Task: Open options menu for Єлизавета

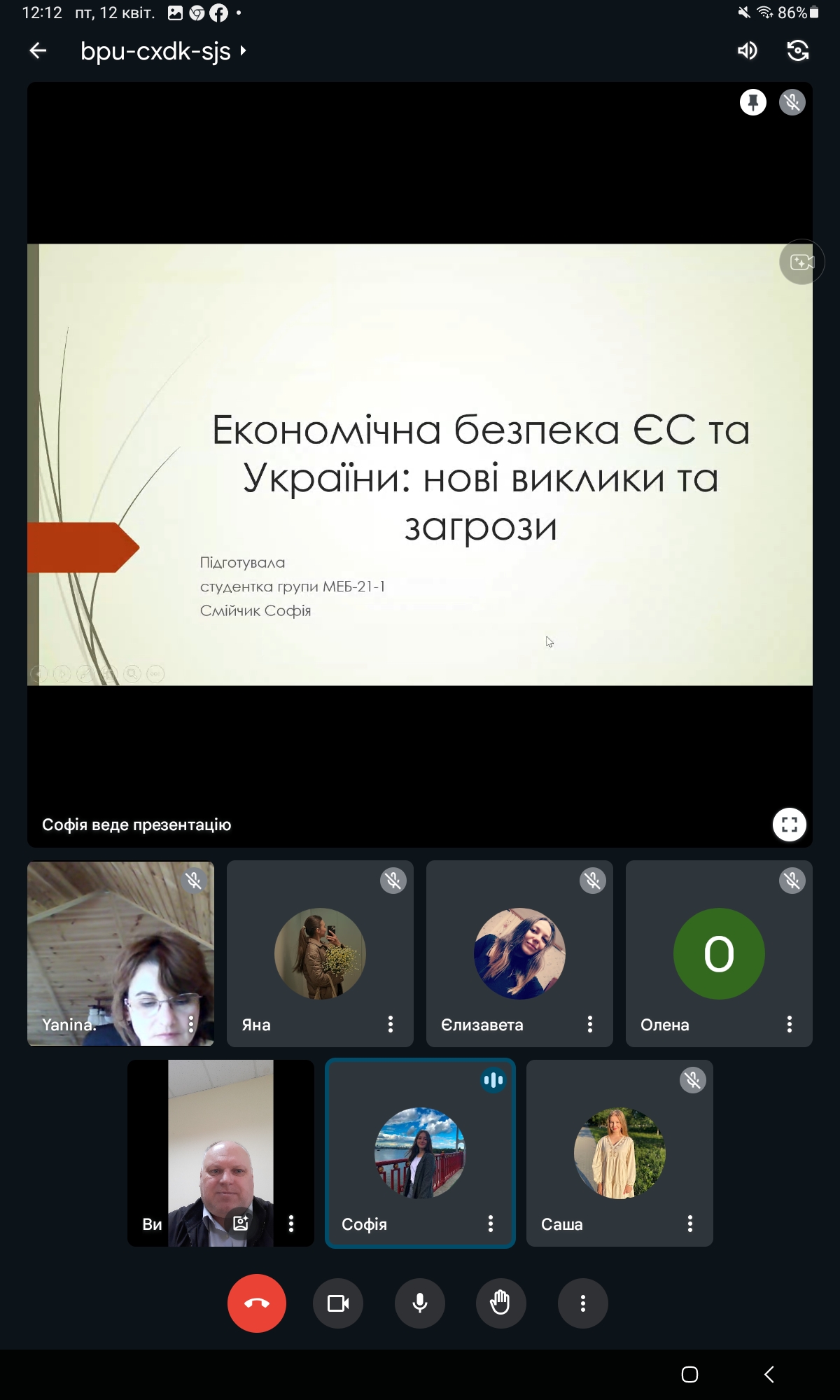Action: (x=590, y=1024)
